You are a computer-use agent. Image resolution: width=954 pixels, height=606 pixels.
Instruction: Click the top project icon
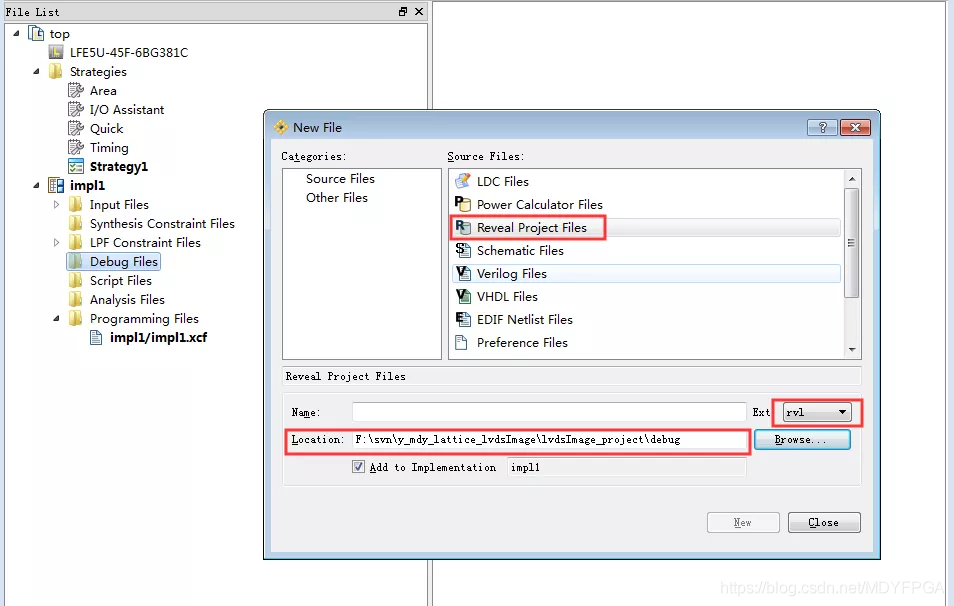(x=37, y=33)
